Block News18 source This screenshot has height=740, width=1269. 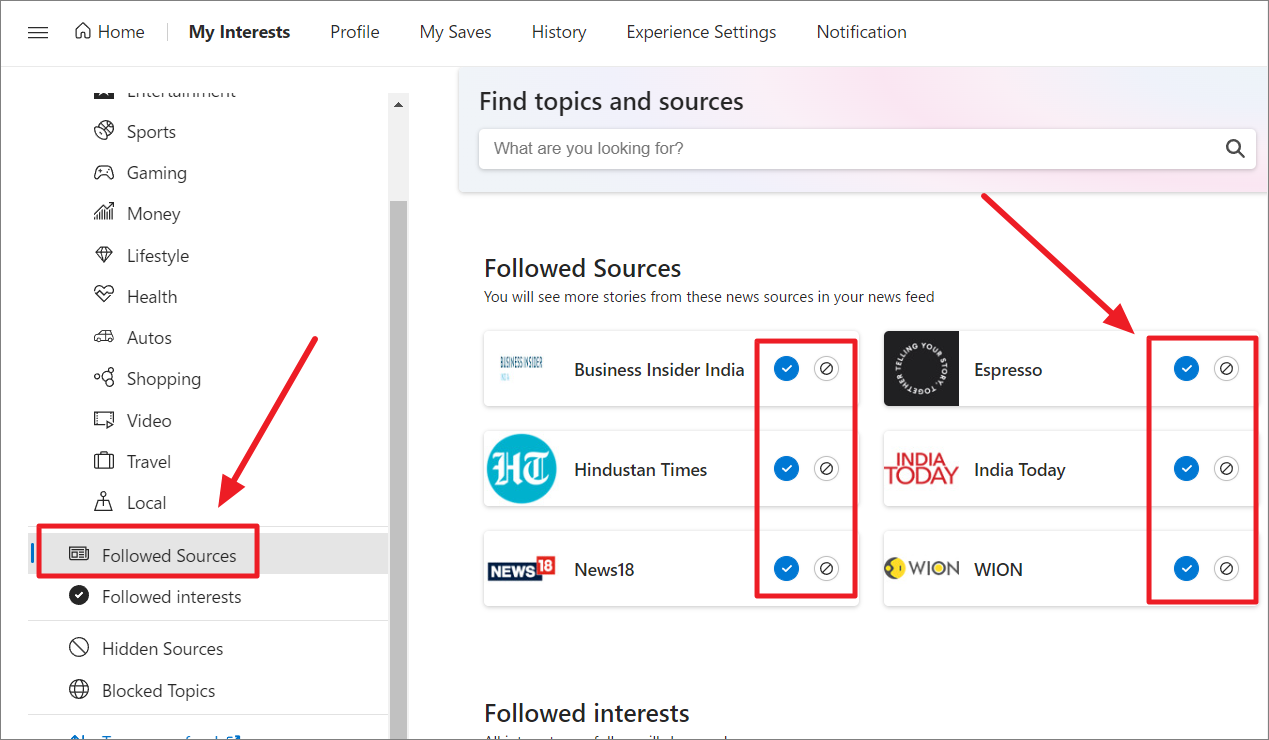(826, 569)
